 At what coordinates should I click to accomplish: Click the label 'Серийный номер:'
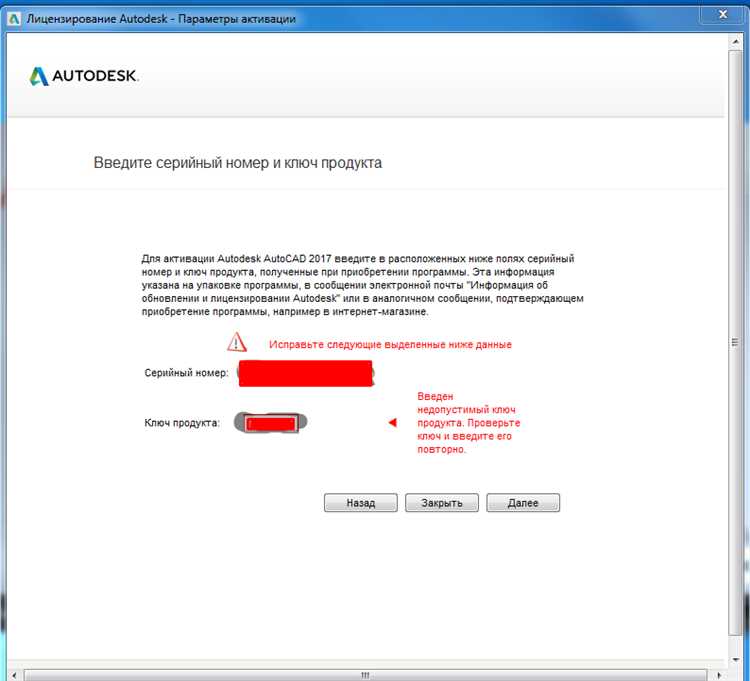coord(186,373)
